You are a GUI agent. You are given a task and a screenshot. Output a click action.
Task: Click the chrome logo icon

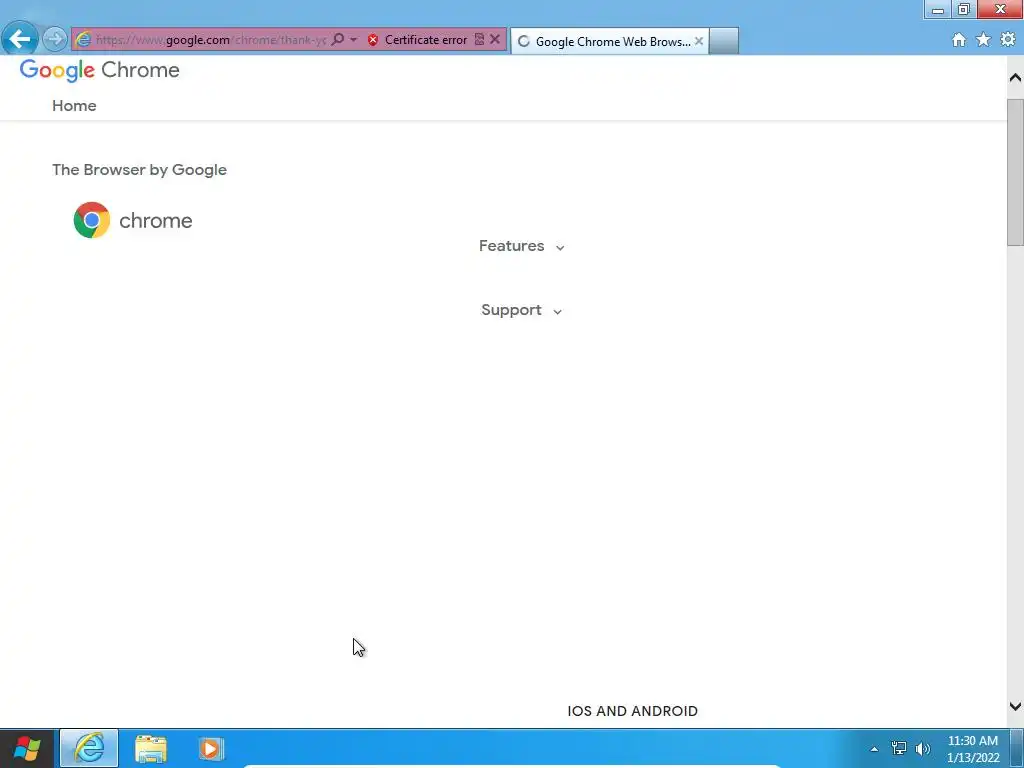tap(91, 220)
